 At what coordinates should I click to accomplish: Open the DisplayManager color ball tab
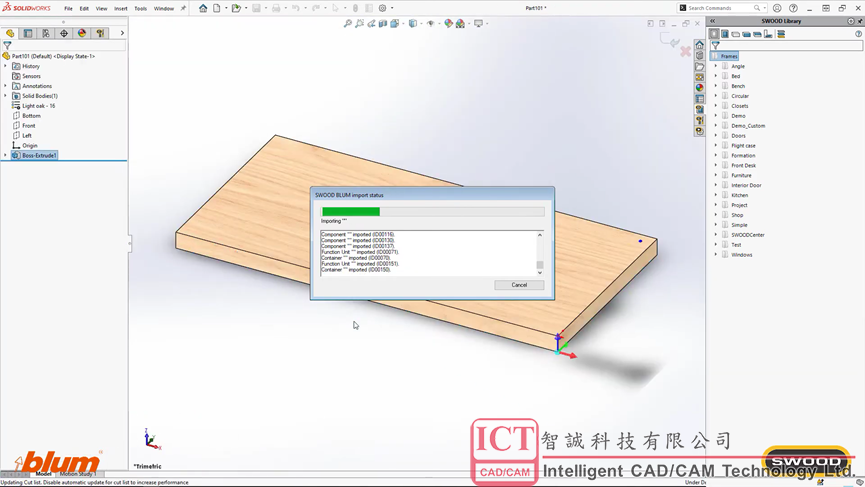(82, 33)
